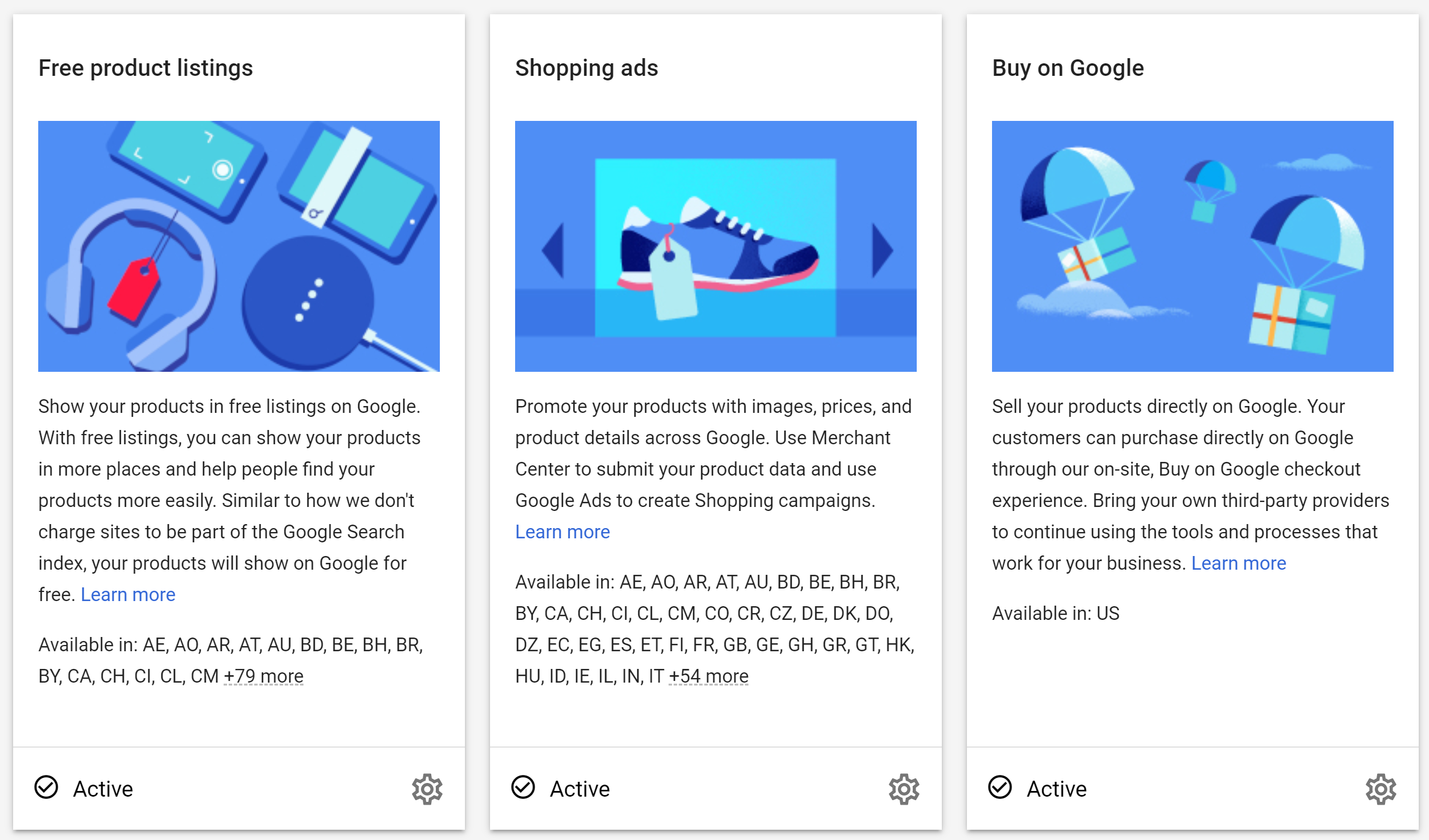1429x840 pixels.
Task: Click right carousel arrow in sneaker illustration
Action: click(x=883, y=250)
